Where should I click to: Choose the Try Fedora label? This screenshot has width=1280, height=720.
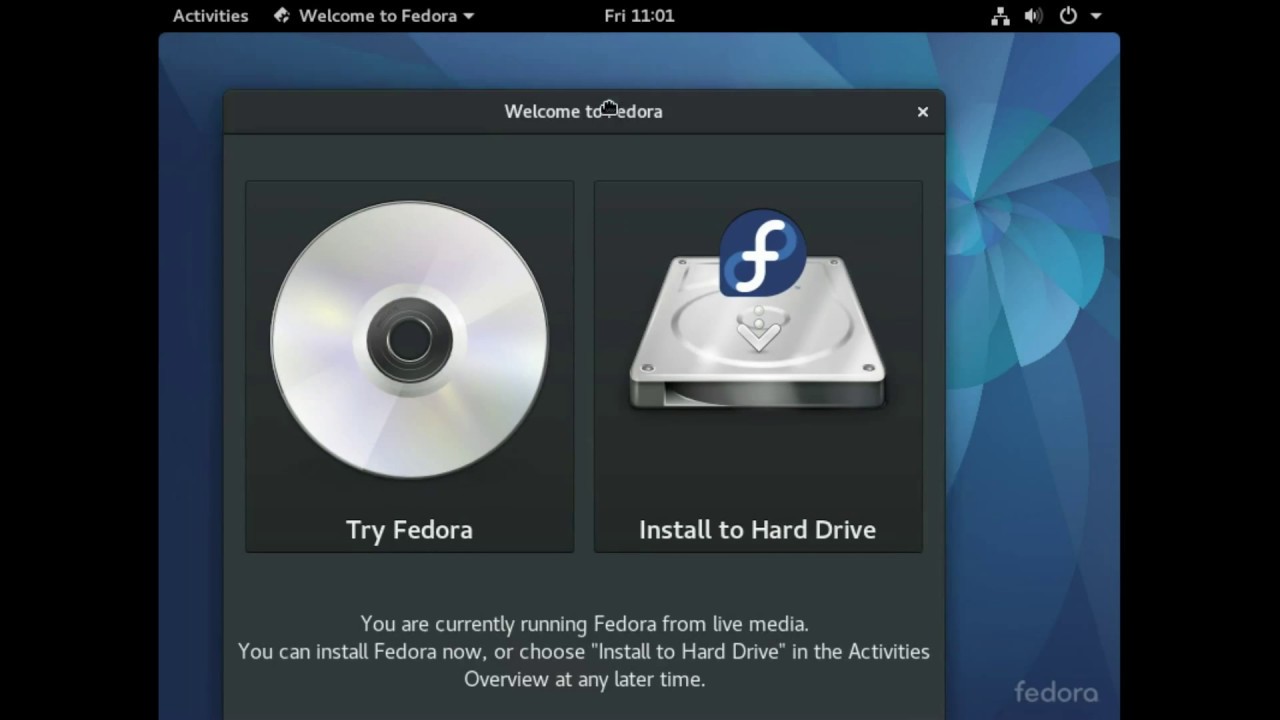point(409,530)
